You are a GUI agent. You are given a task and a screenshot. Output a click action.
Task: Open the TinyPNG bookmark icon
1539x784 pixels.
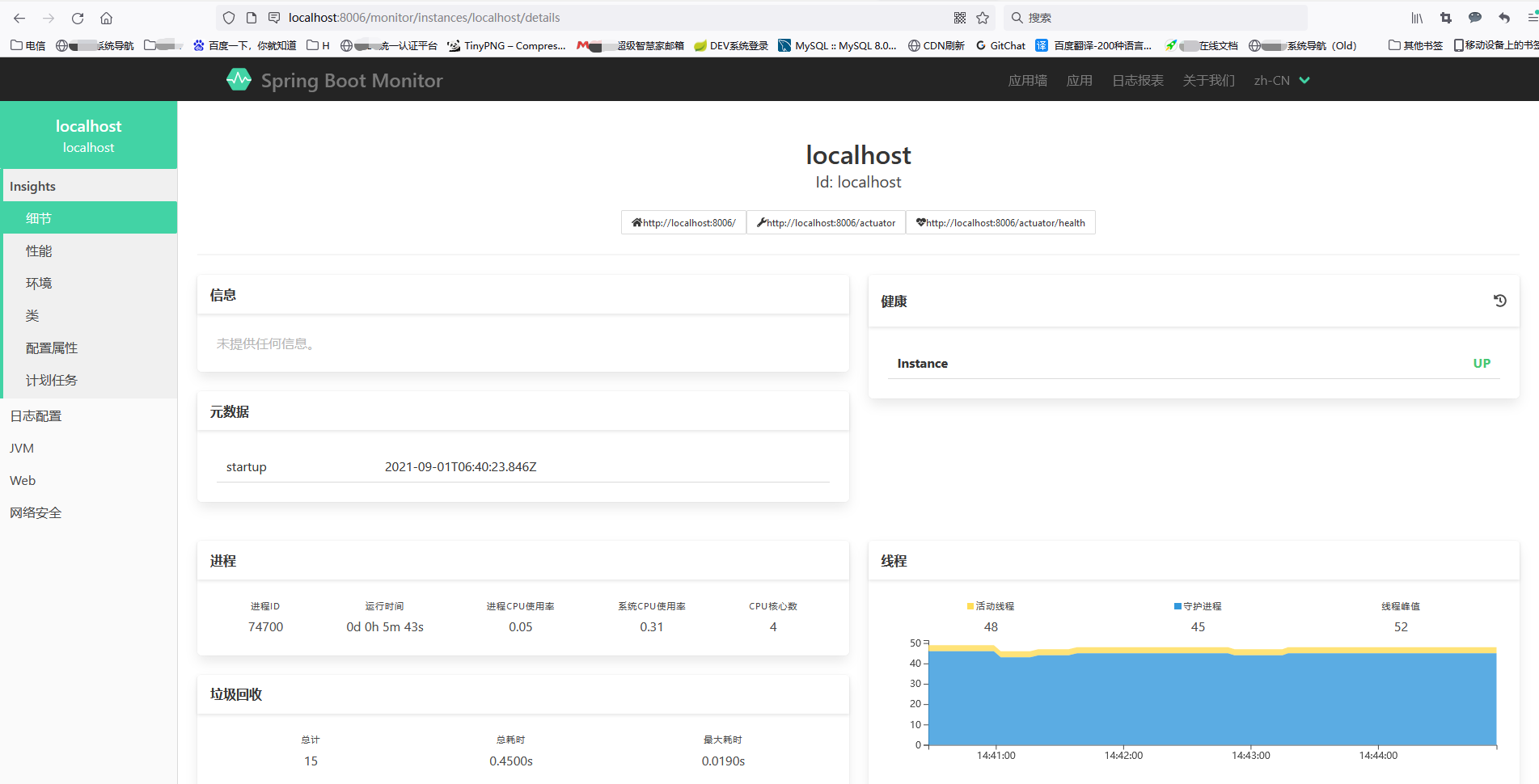point(452,45)
